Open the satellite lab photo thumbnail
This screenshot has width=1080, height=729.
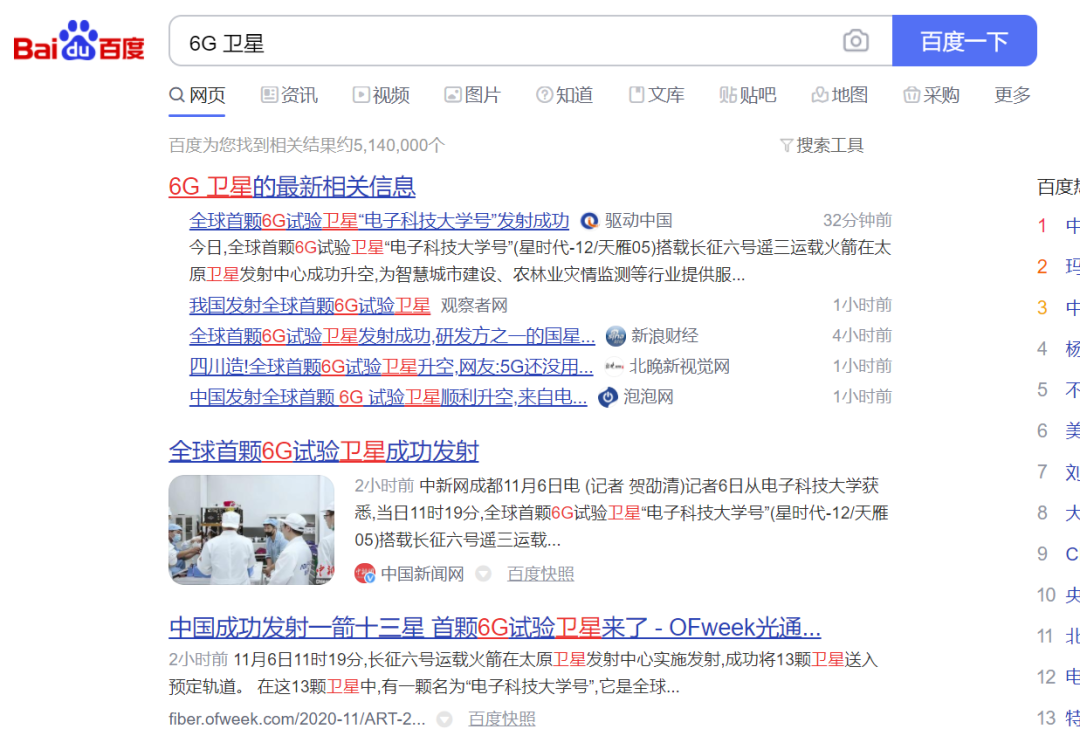pyautogui.click(x=251, y=530)
